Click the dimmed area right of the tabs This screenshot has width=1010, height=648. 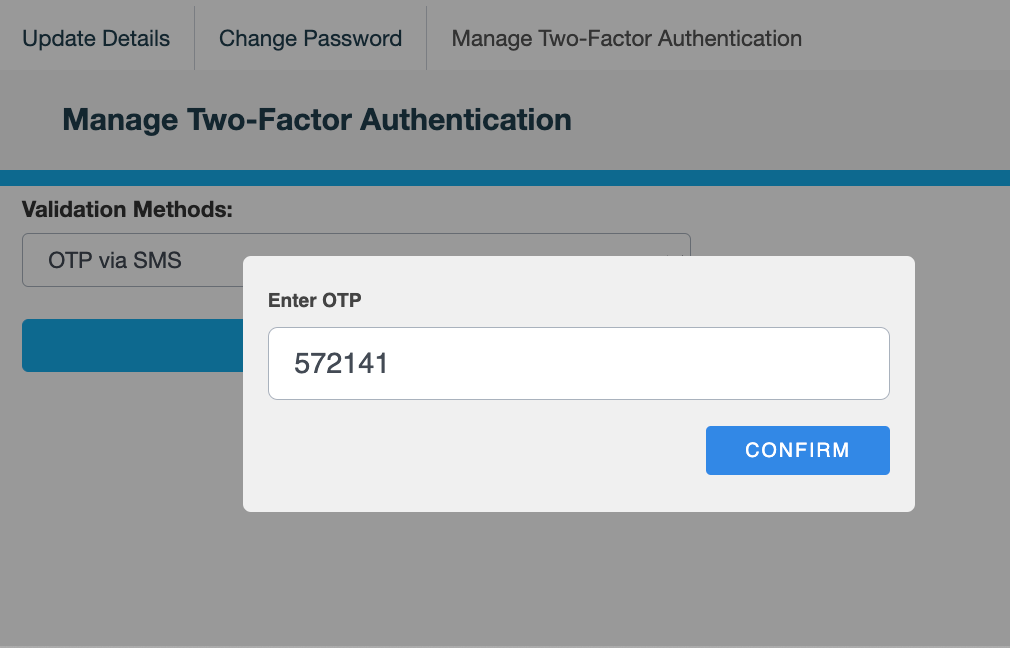[910, 38]
